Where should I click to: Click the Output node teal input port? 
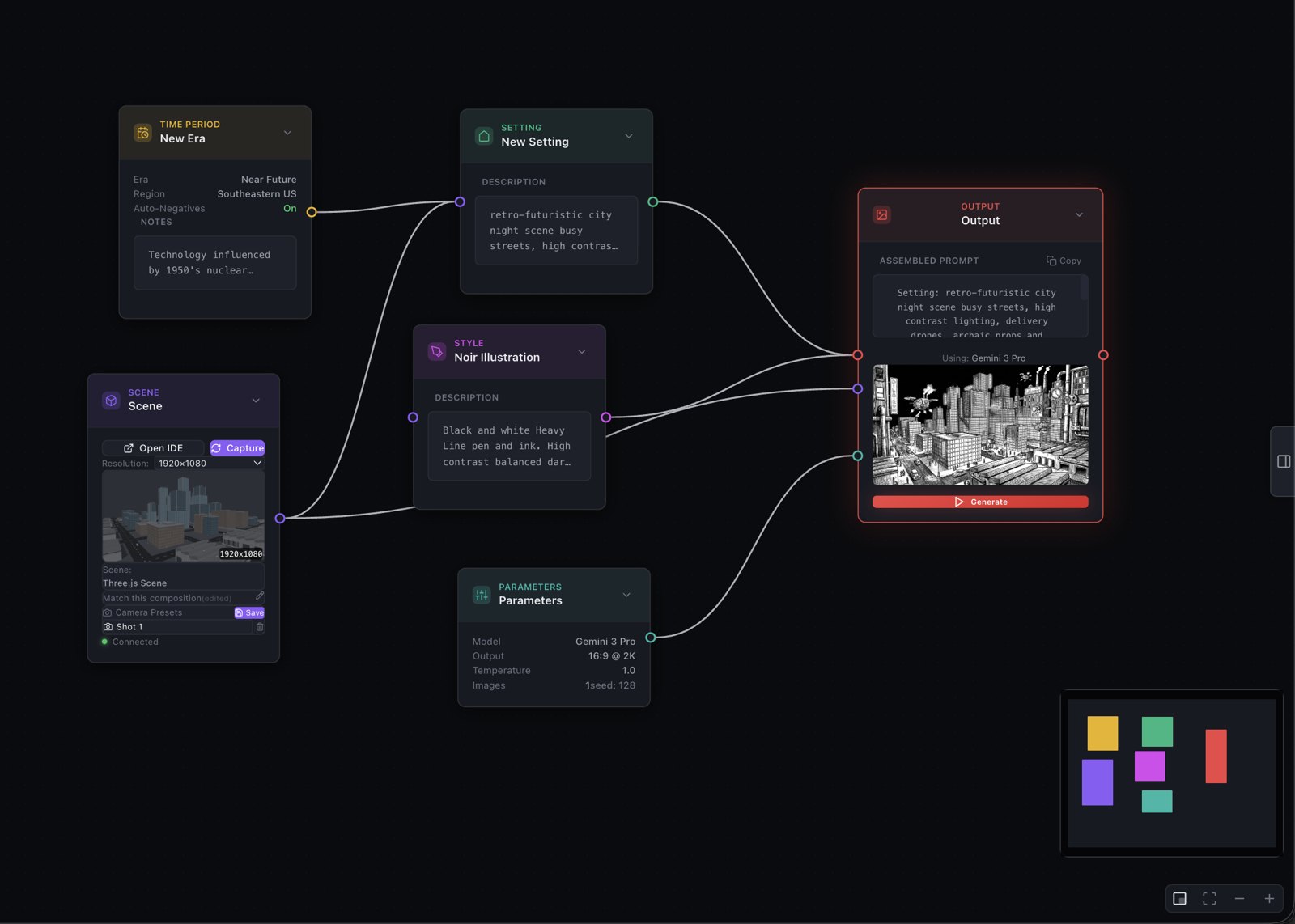tap(858, 456)
